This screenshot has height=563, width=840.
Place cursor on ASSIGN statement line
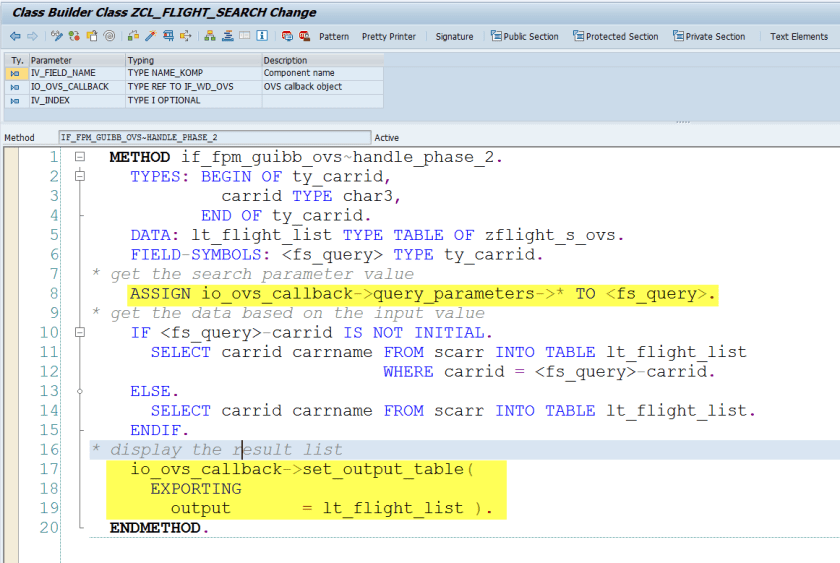[x=422, y=294]
